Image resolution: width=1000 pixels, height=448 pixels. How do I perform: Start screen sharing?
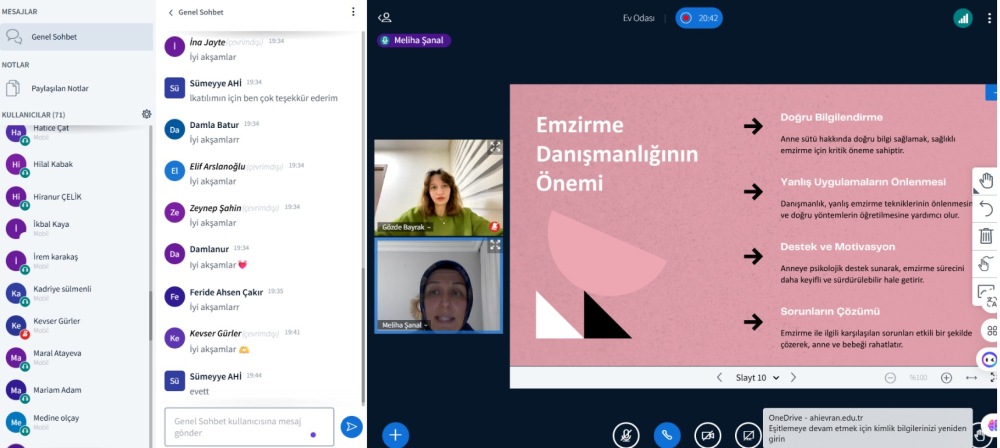click(748, 435)
